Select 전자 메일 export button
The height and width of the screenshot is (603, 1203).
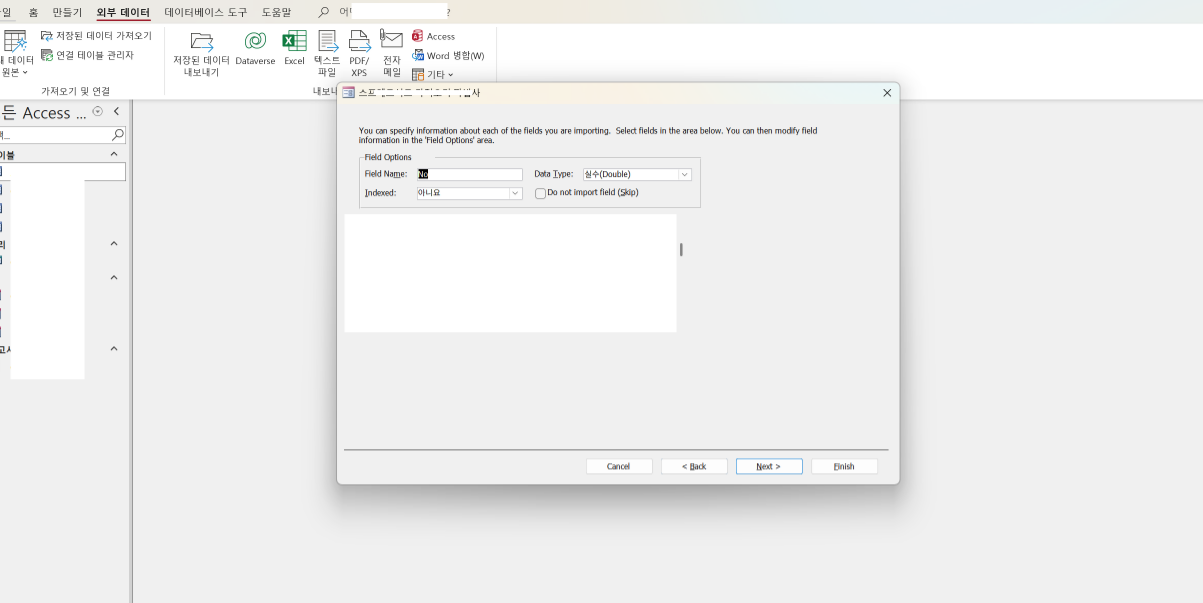[x=391, y=54]
